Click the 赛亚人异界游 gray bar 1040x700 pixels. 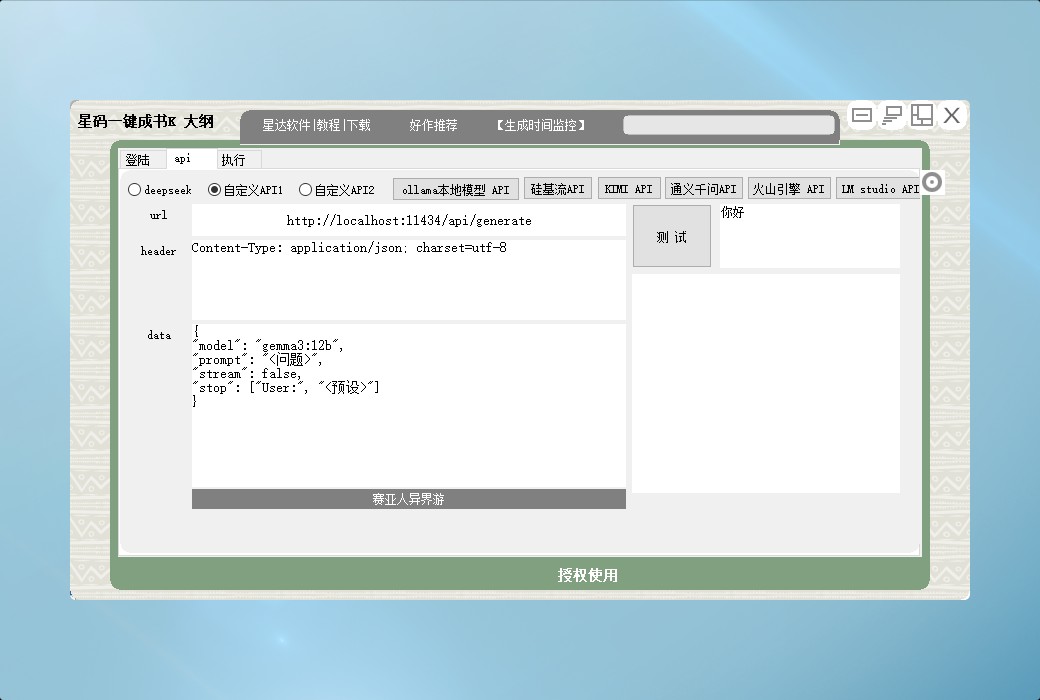pyautogui.click(x=408, y=499)
